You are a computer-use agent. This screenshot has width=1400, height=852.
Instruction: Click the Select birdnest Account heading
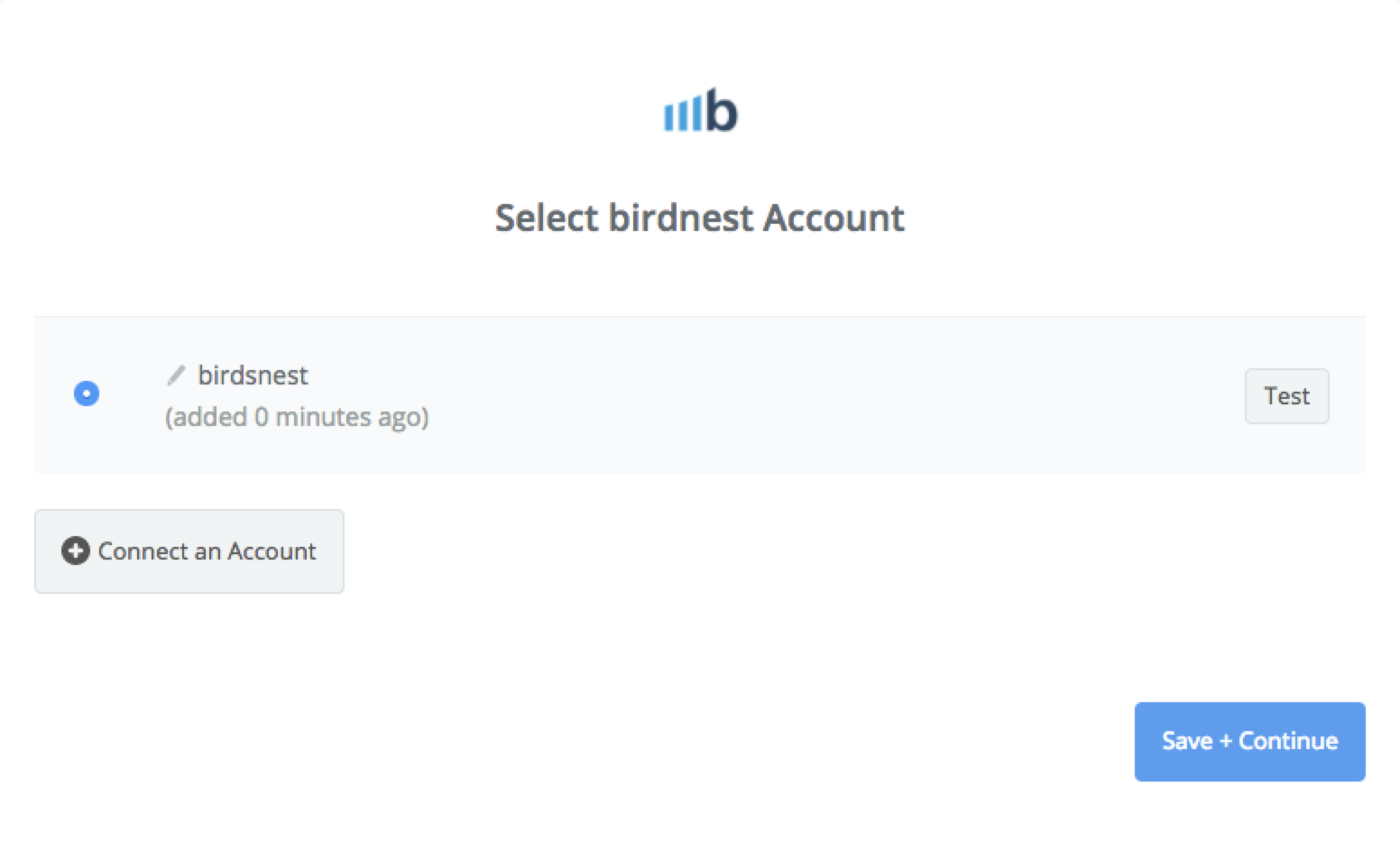pyautogui.click(x=699, y=218)
